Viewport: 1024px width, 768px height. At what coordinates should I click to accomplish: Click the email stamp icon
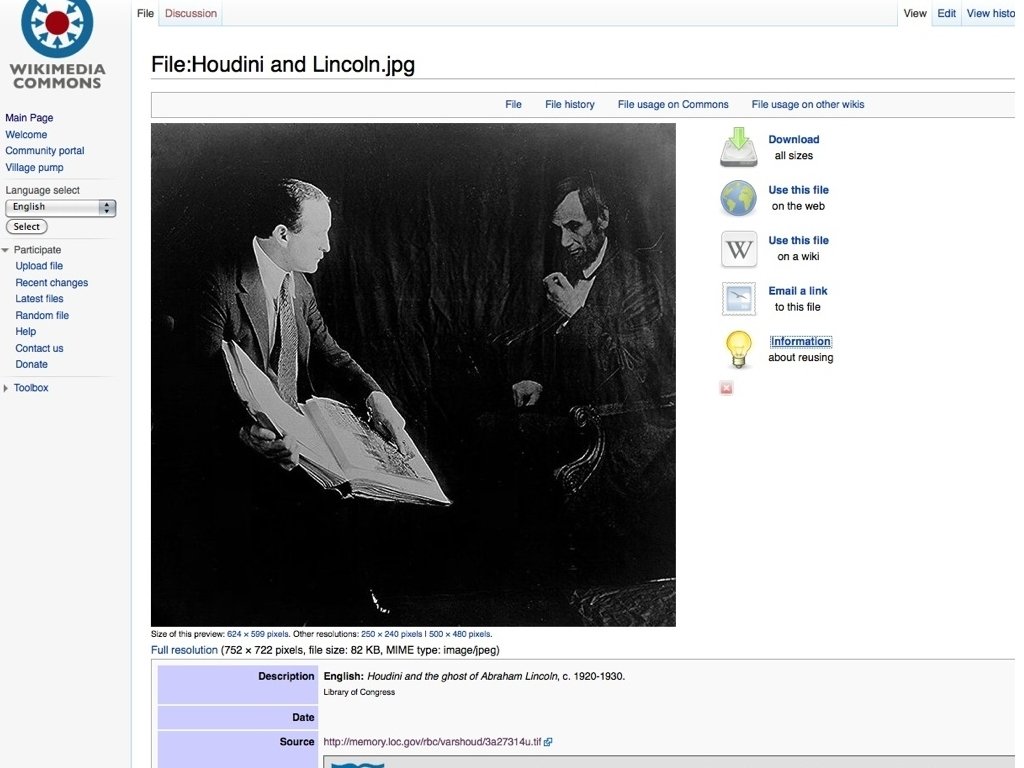point(739,299)
